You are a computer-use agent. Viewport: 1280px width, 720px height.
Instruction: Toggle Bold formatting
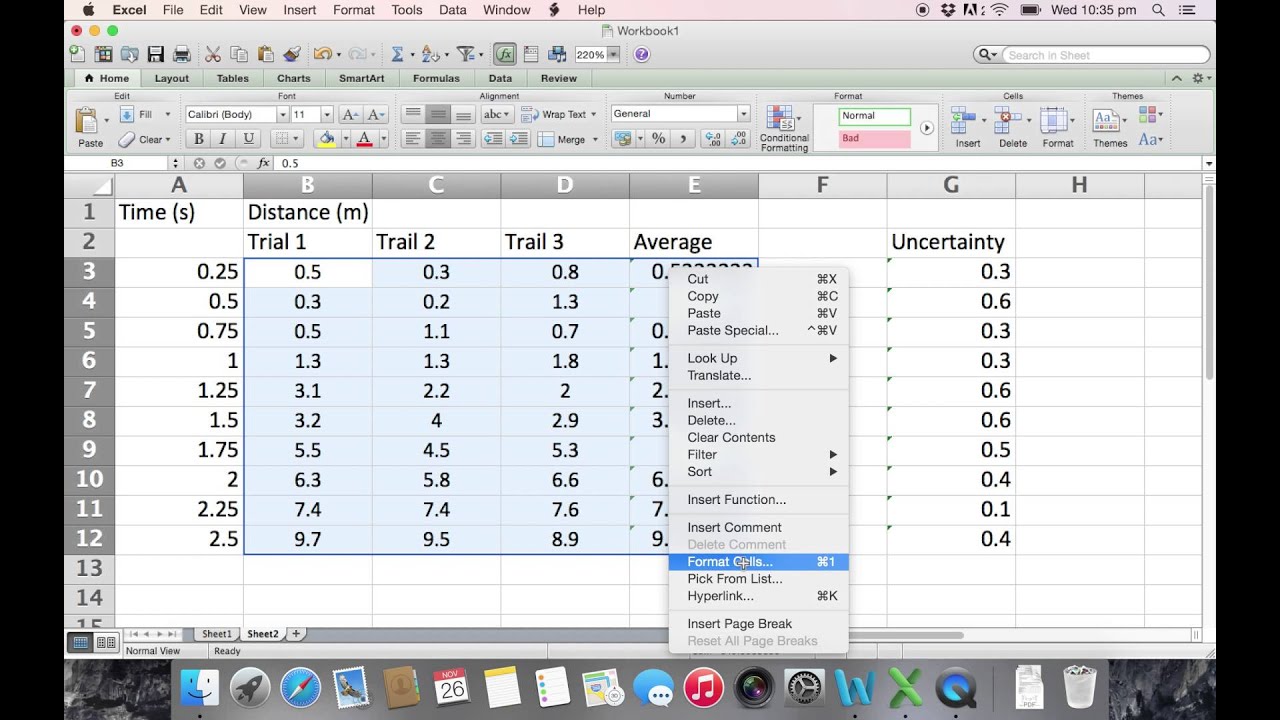click(x=198, y=139)
